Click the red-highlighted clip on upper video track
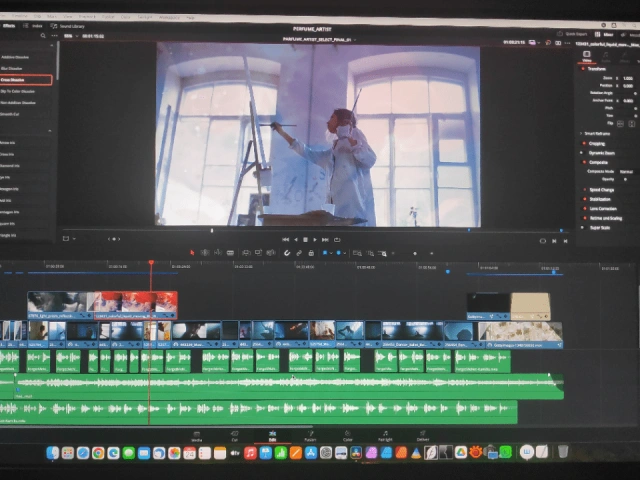 [x=135, y=302]
